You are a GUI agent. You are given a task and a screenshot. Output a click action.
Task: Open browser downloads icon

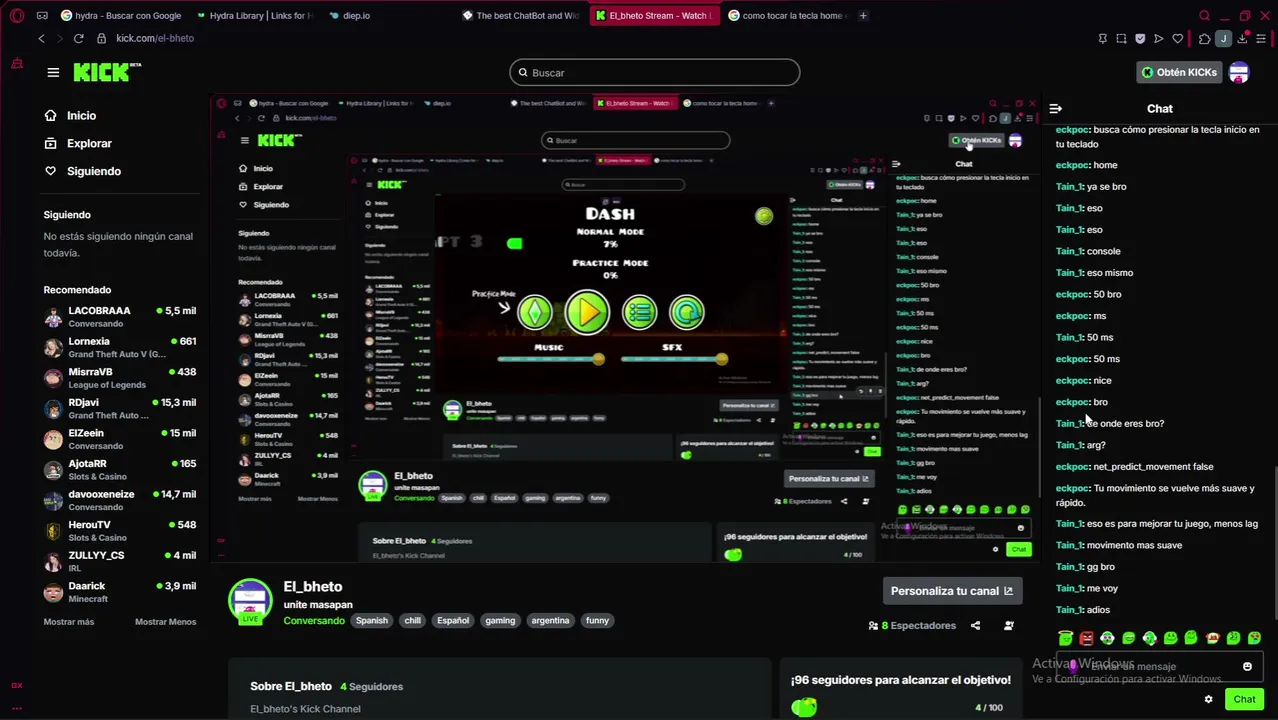tap(1242, 38)
